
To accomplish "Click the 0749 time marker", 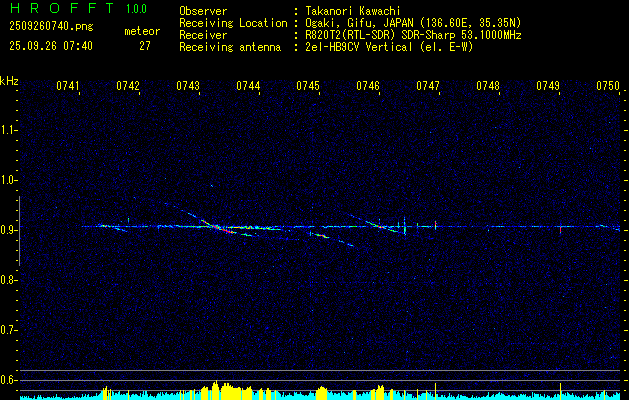I will click(x=548, y=86).
